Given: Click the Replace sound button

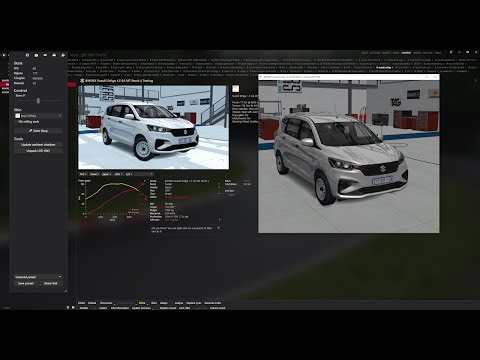Looking at the screenshot, I should coord(168,308).
